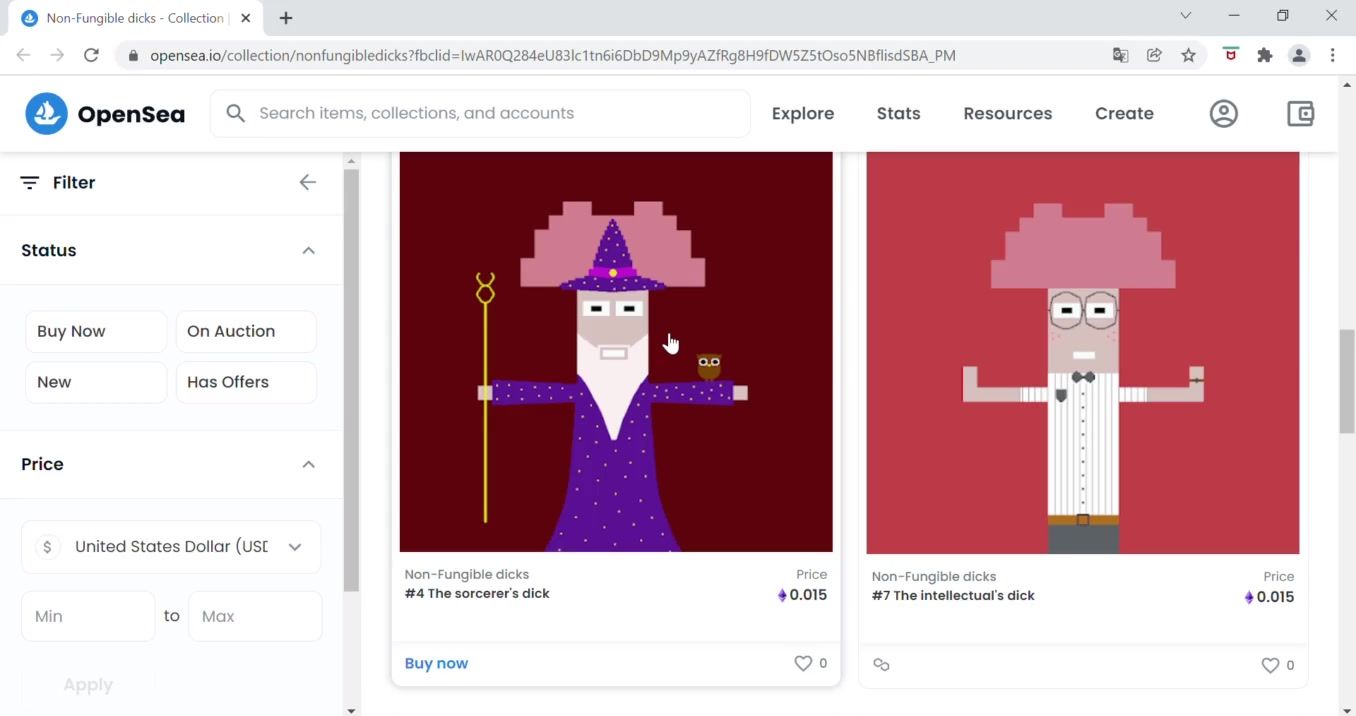Open the Create link
This screenshot has height=716, width=1356.
point(1124,114)
